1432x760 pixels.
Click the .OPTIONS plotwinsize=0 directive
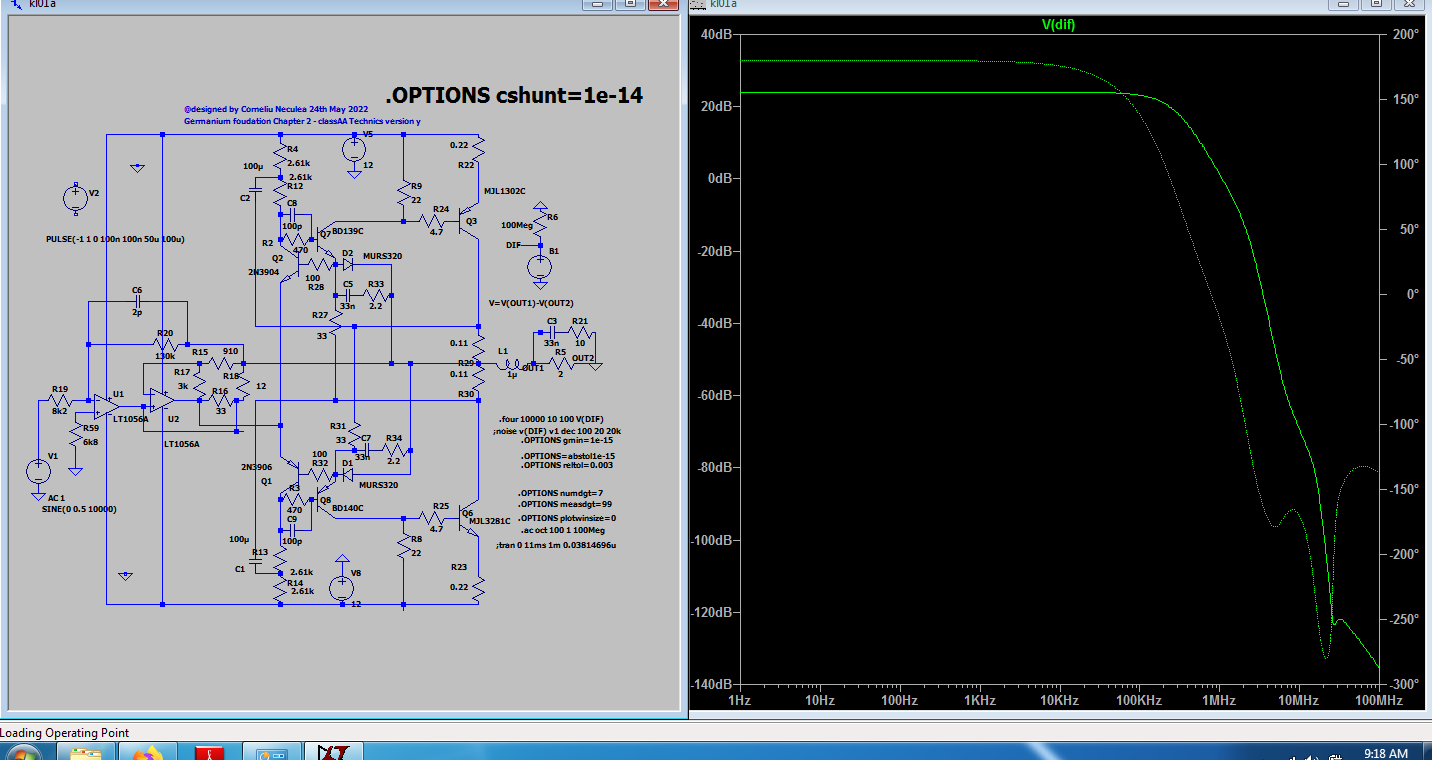[567, 518]
